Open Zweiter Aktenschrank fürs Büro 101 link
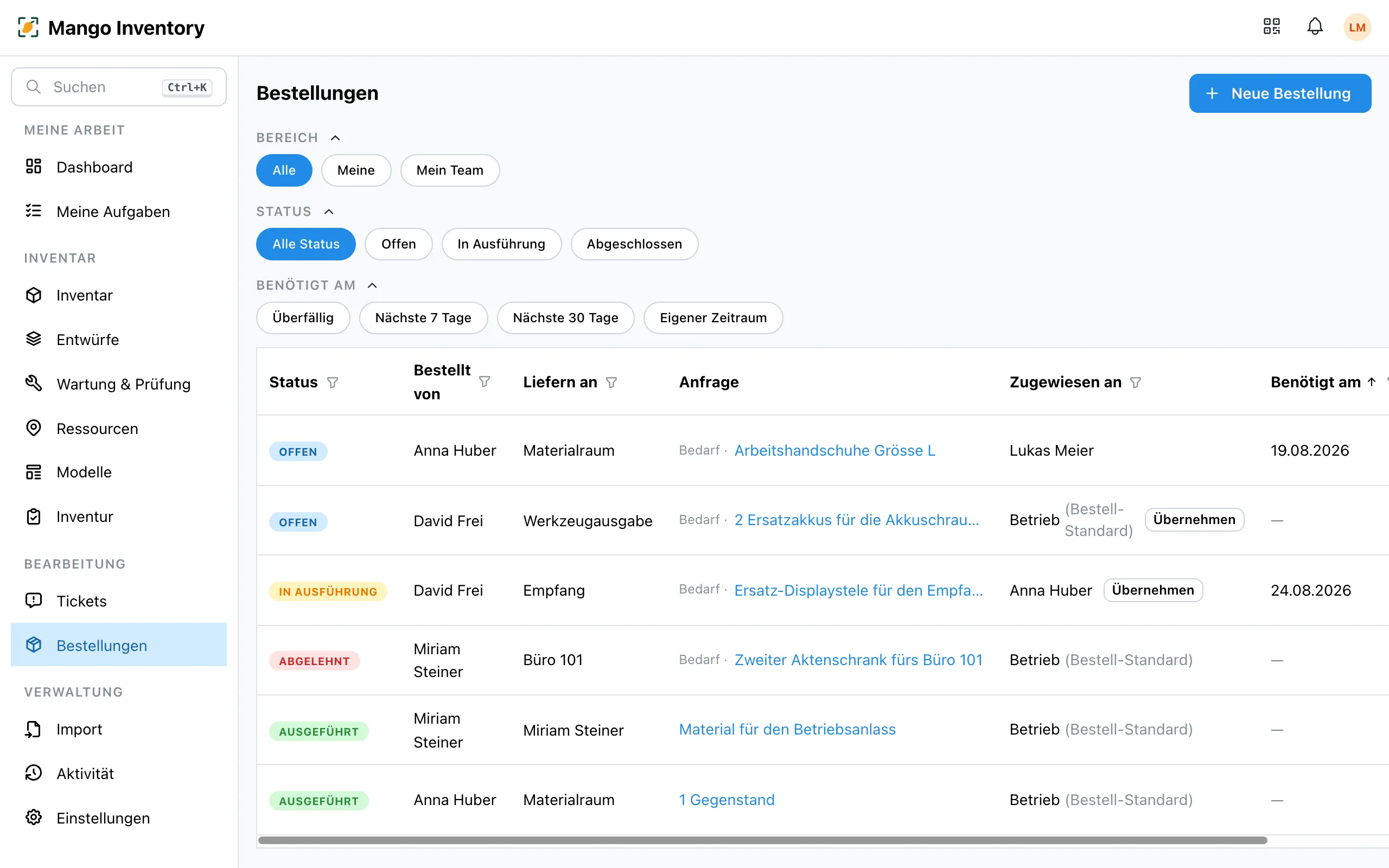This screenshot has width=1389, height=868. tap(858, 660)
